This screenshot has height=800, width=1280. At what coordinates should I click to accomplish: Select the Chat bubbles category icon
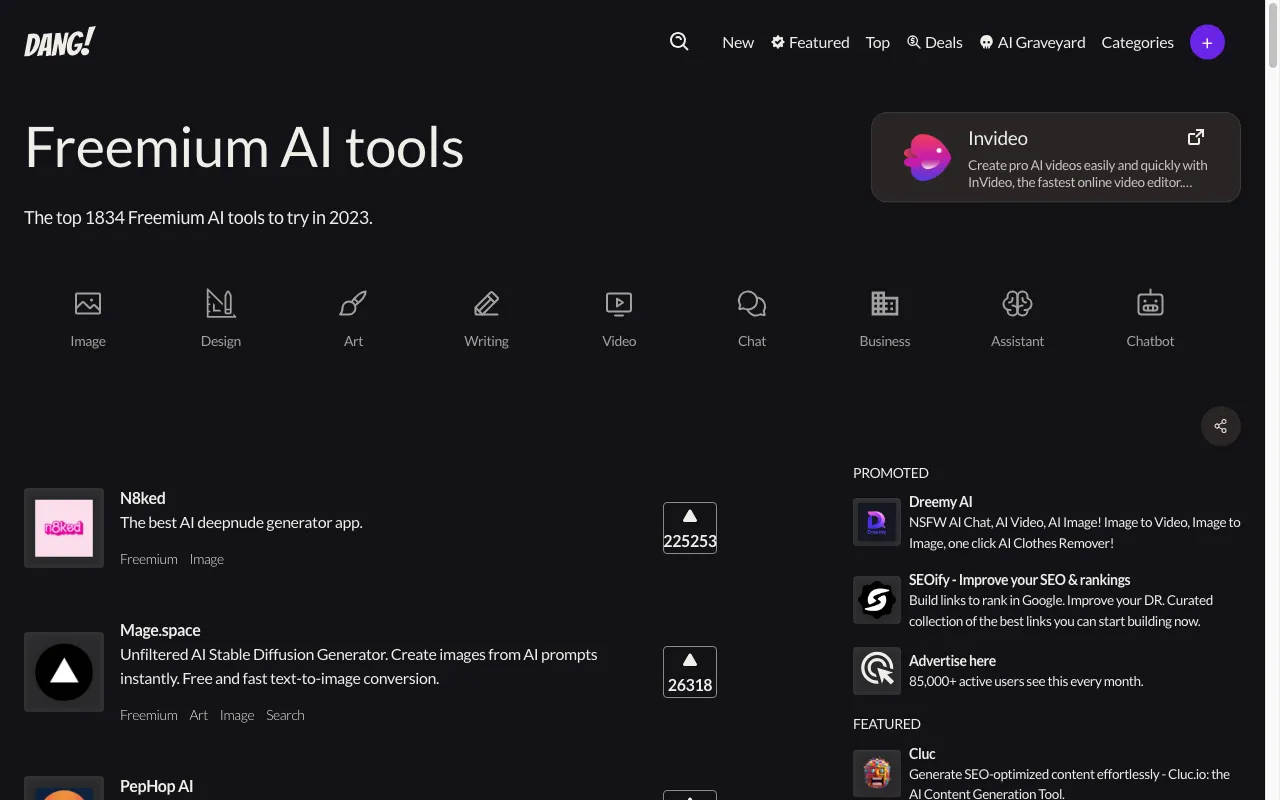pos(752,303)
